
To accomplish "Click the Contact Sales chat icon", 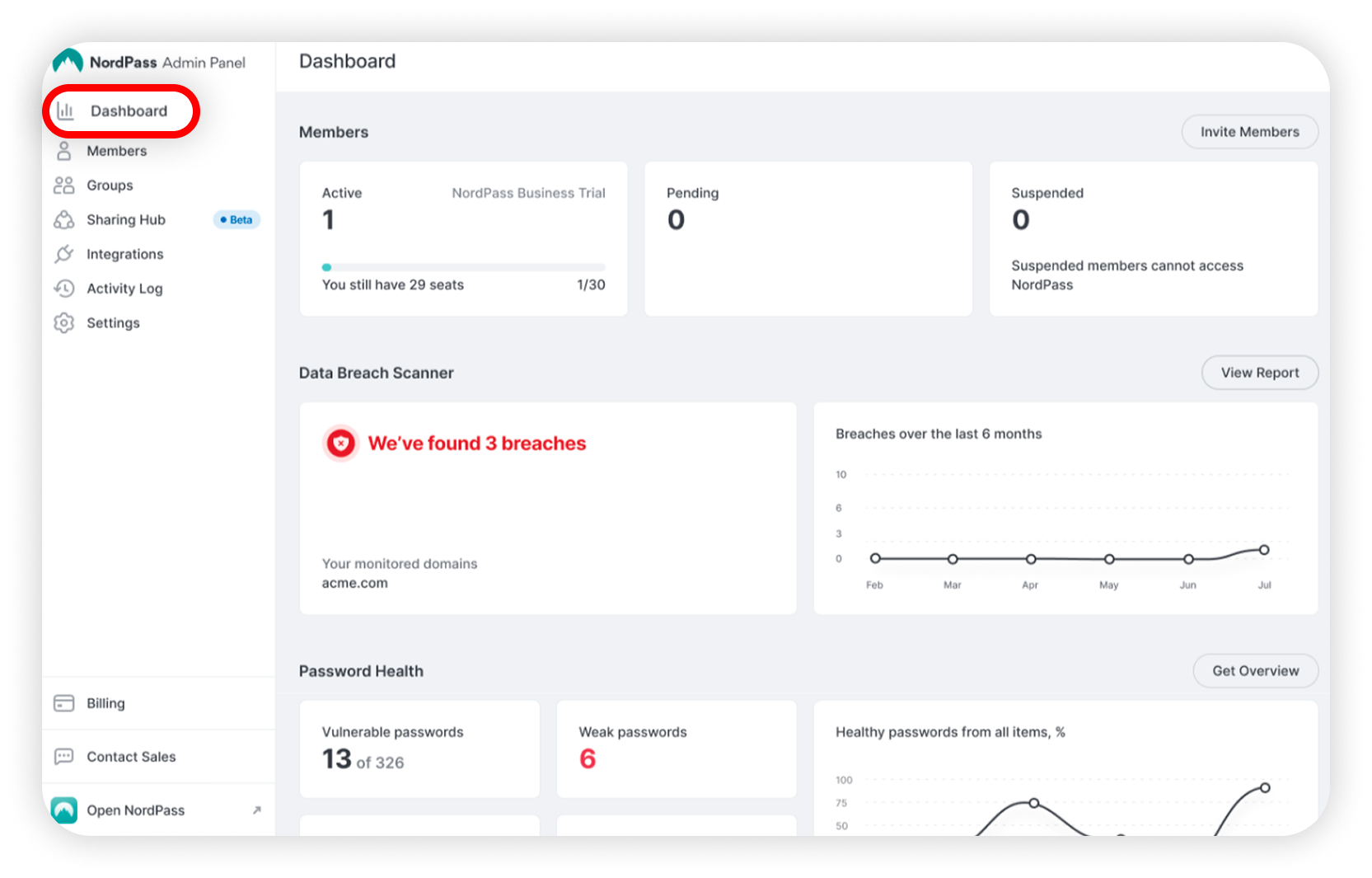I will click(x=64, y=757).
